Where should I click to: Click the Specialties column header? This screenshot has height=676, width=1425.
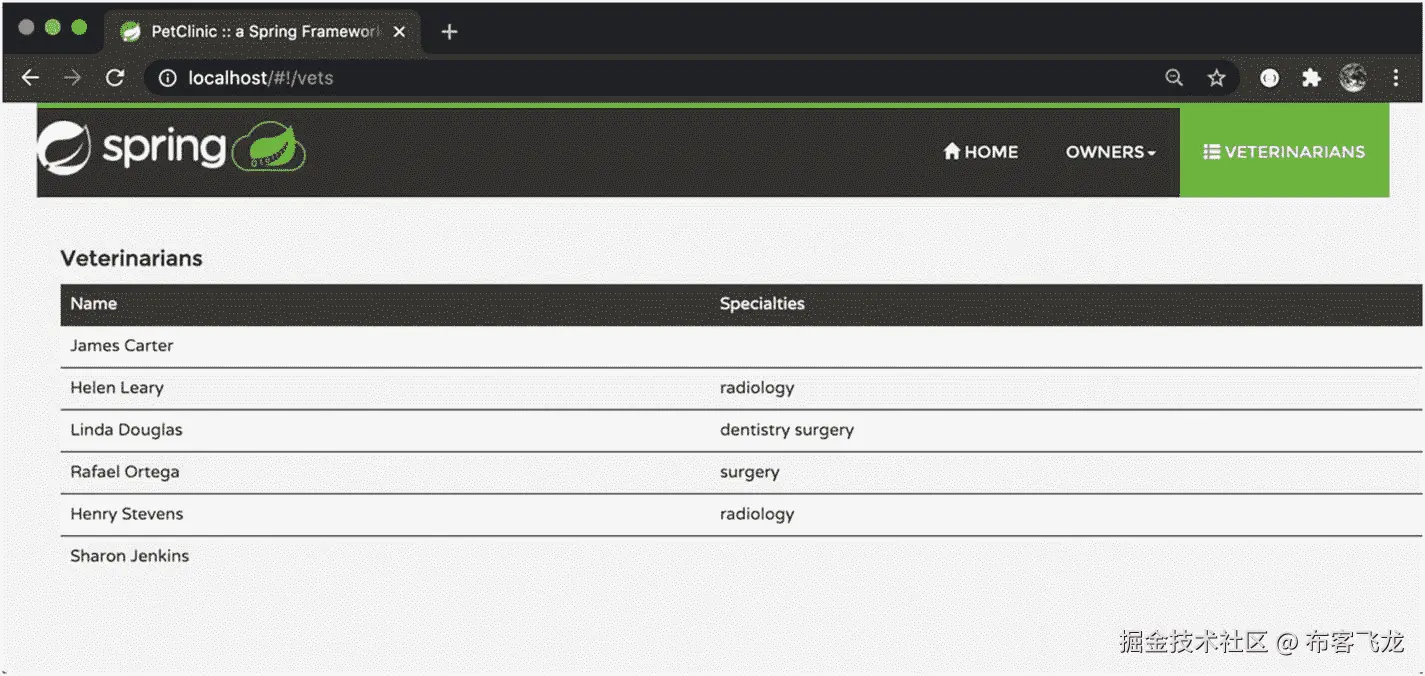[762, 304]
